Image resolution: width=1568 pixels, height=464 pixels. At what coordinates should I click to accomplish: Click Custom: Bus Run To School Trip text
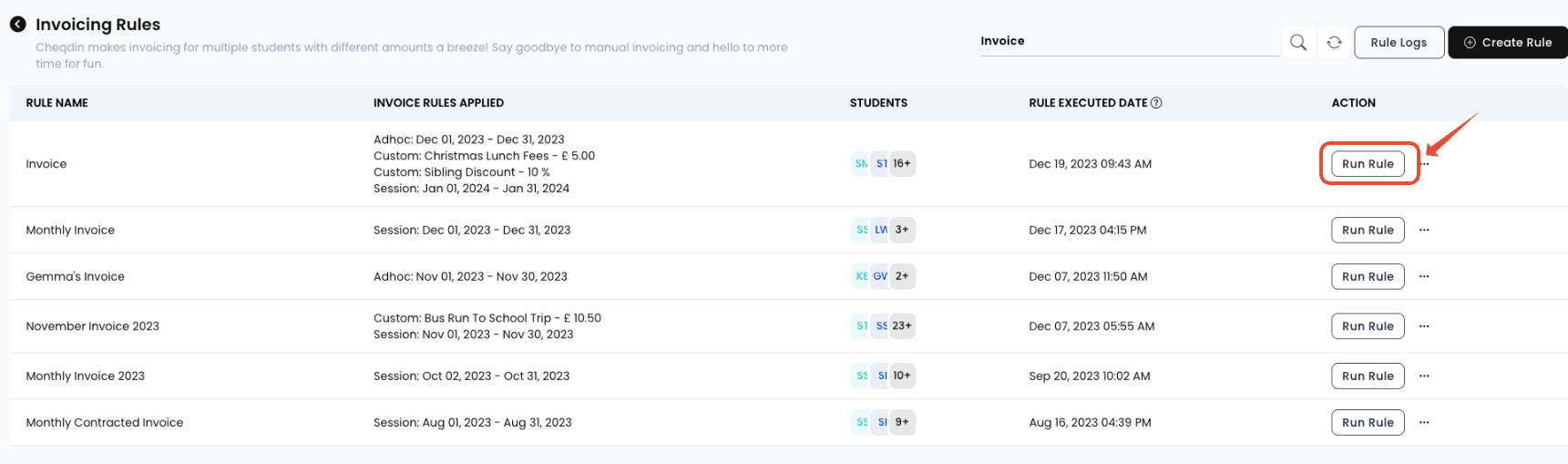pos(487,318)
